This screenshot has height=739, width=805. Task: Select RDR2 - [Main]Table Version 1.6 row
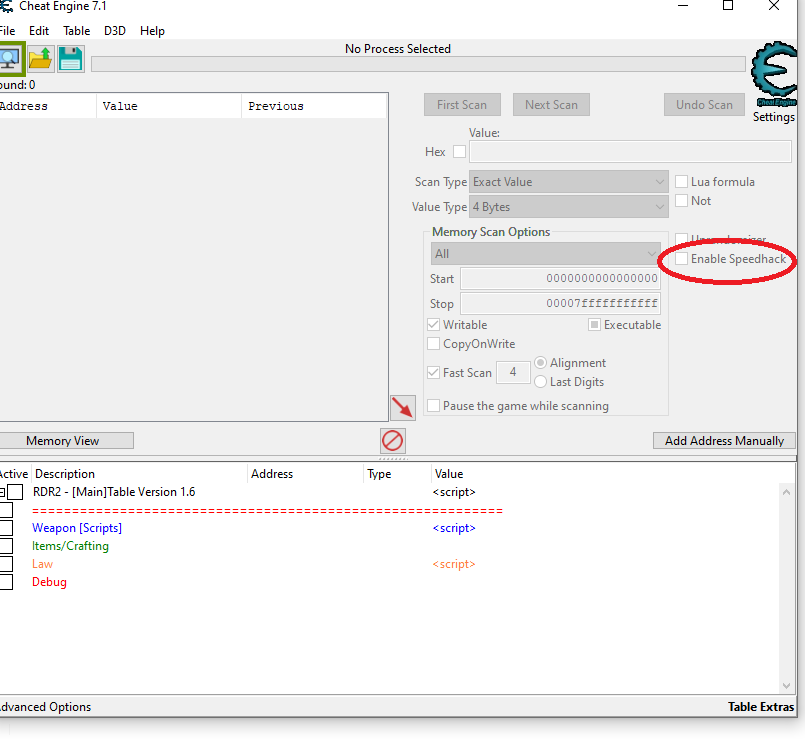point(114,492)
